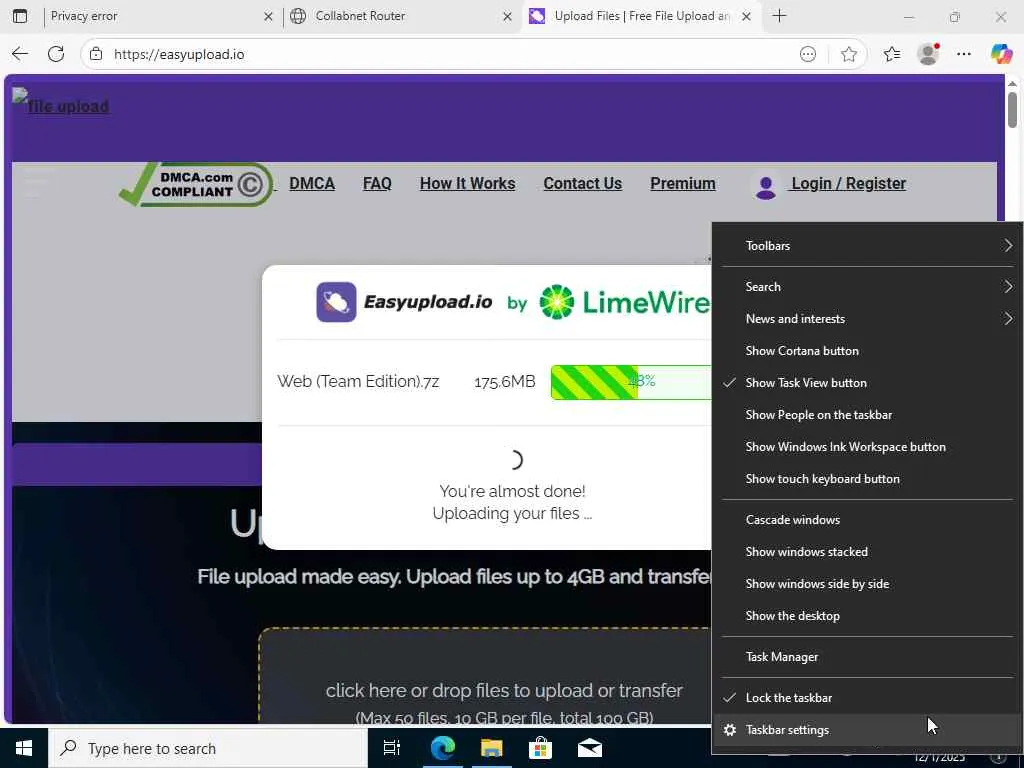Open the Login / Register link

pyautogui.click(x=848, y=184)
